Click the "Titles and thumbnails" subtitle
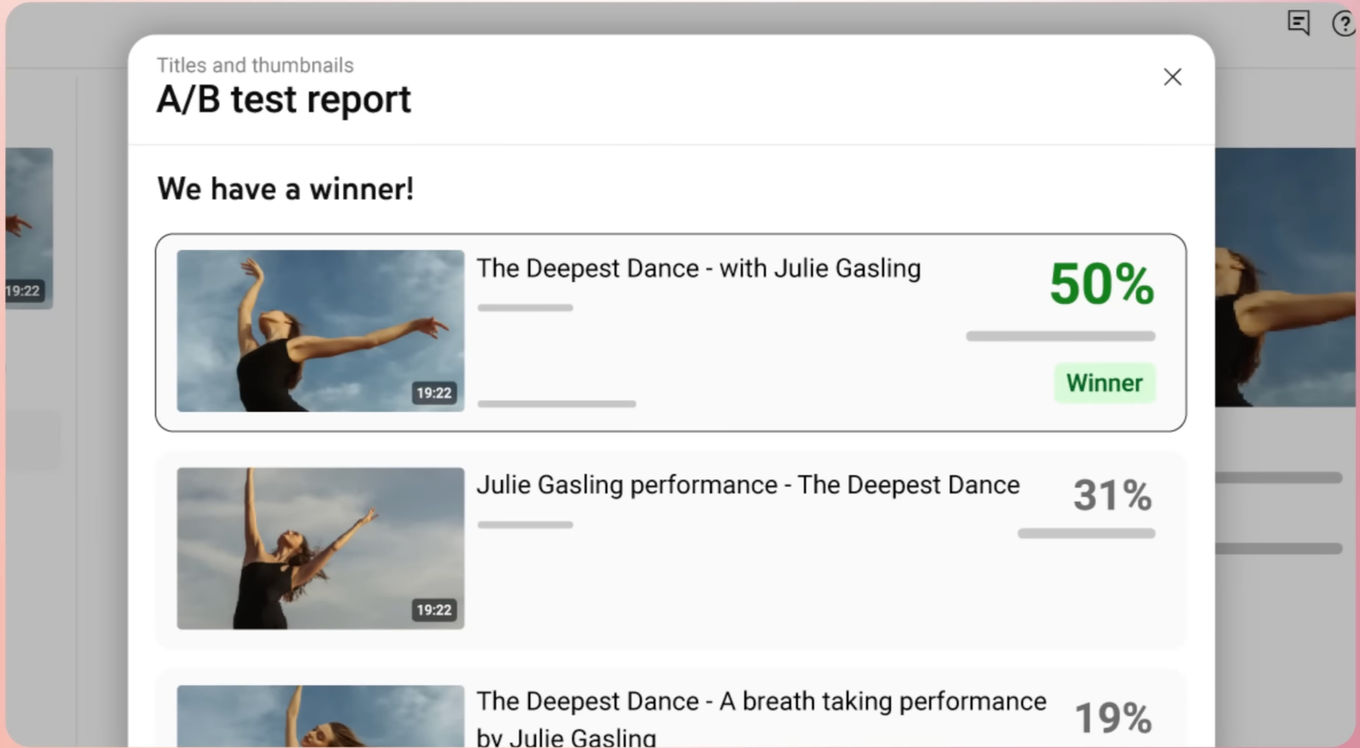1360x748 pixels. click(255, 65)
